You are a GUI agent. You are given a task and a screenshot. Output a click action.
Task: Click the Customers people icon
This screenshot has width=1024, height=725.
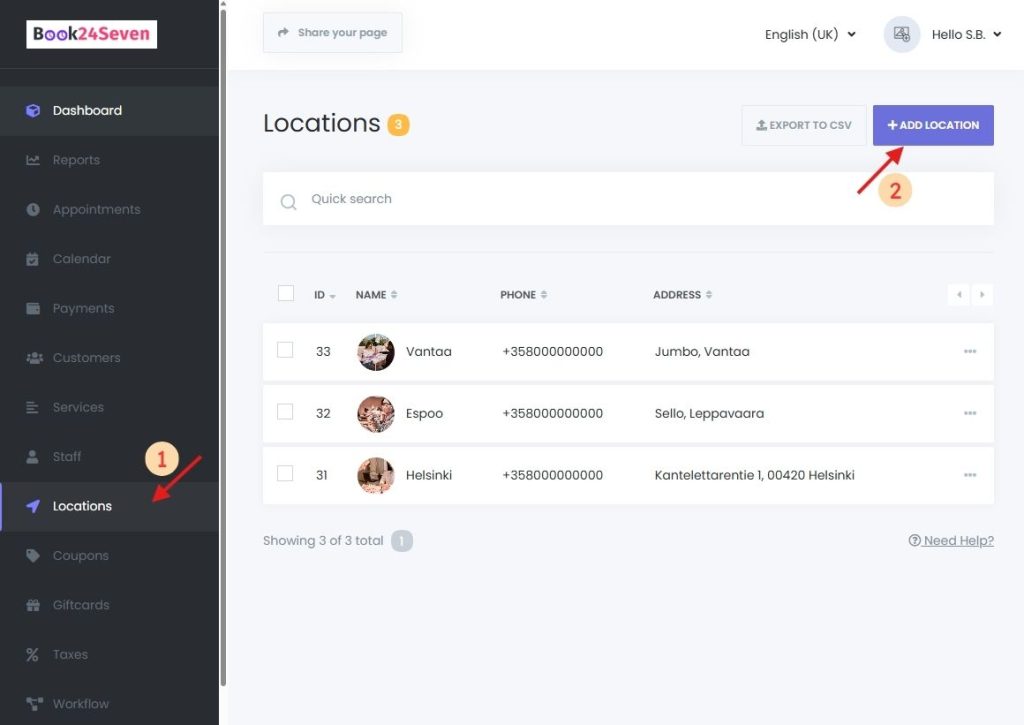tap(33, 358)
